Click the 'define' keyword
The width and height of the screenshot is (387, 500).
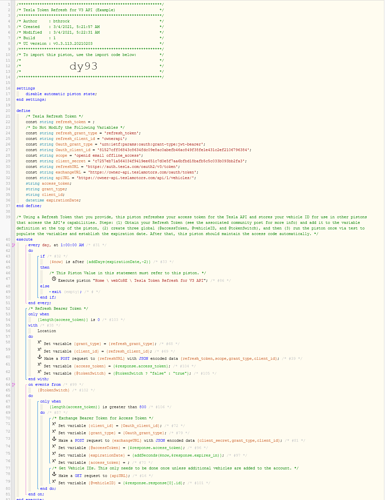23,111
